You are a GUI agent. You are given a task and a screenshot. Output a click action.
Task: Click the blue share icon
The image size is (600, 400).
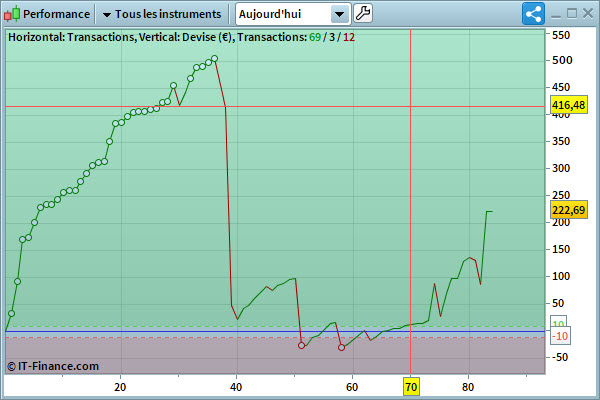533,14
